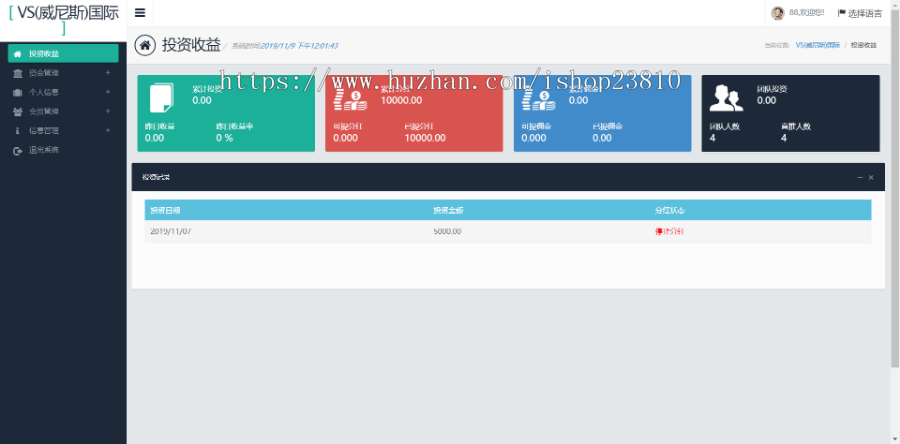Click the 2019/11/07 date cell
The image size is (900, 444).
coord(170,231)
